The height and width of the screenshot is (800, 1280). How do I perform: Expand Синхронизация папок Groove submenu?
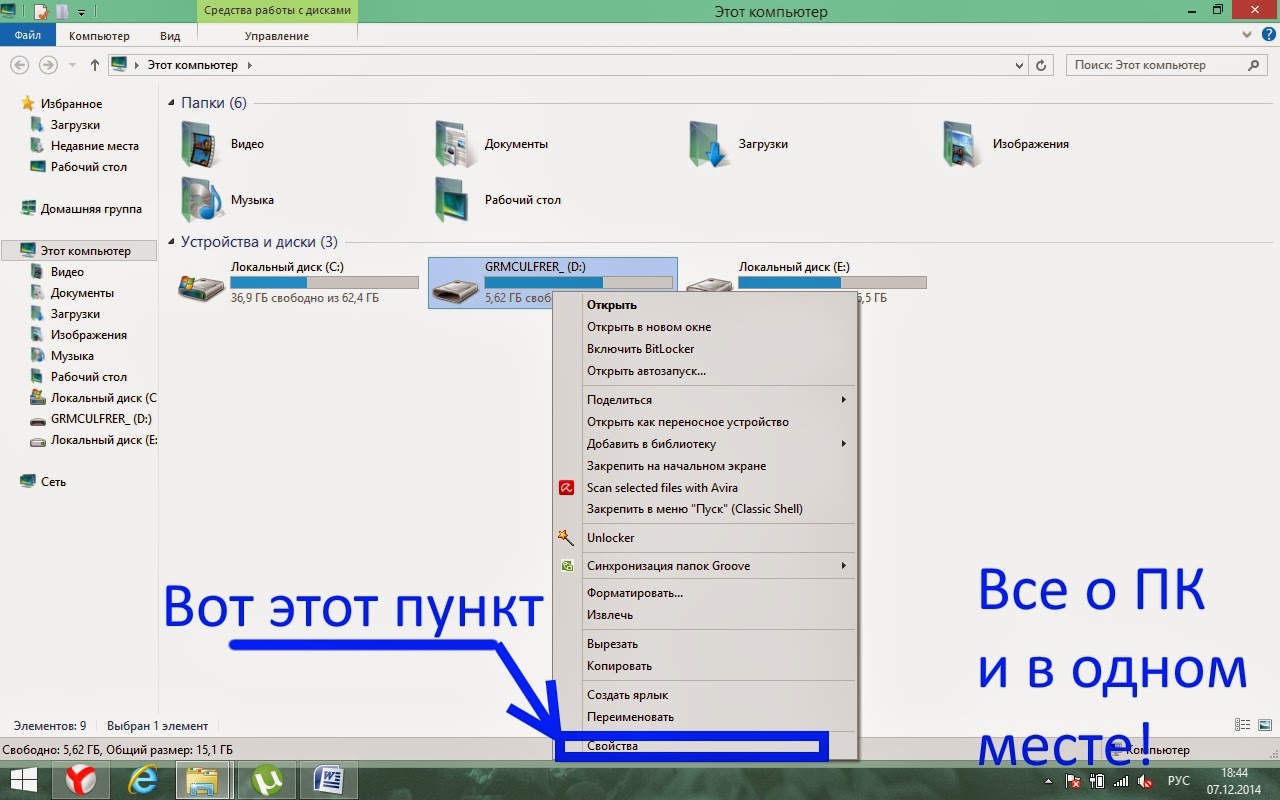pos(843,566)
